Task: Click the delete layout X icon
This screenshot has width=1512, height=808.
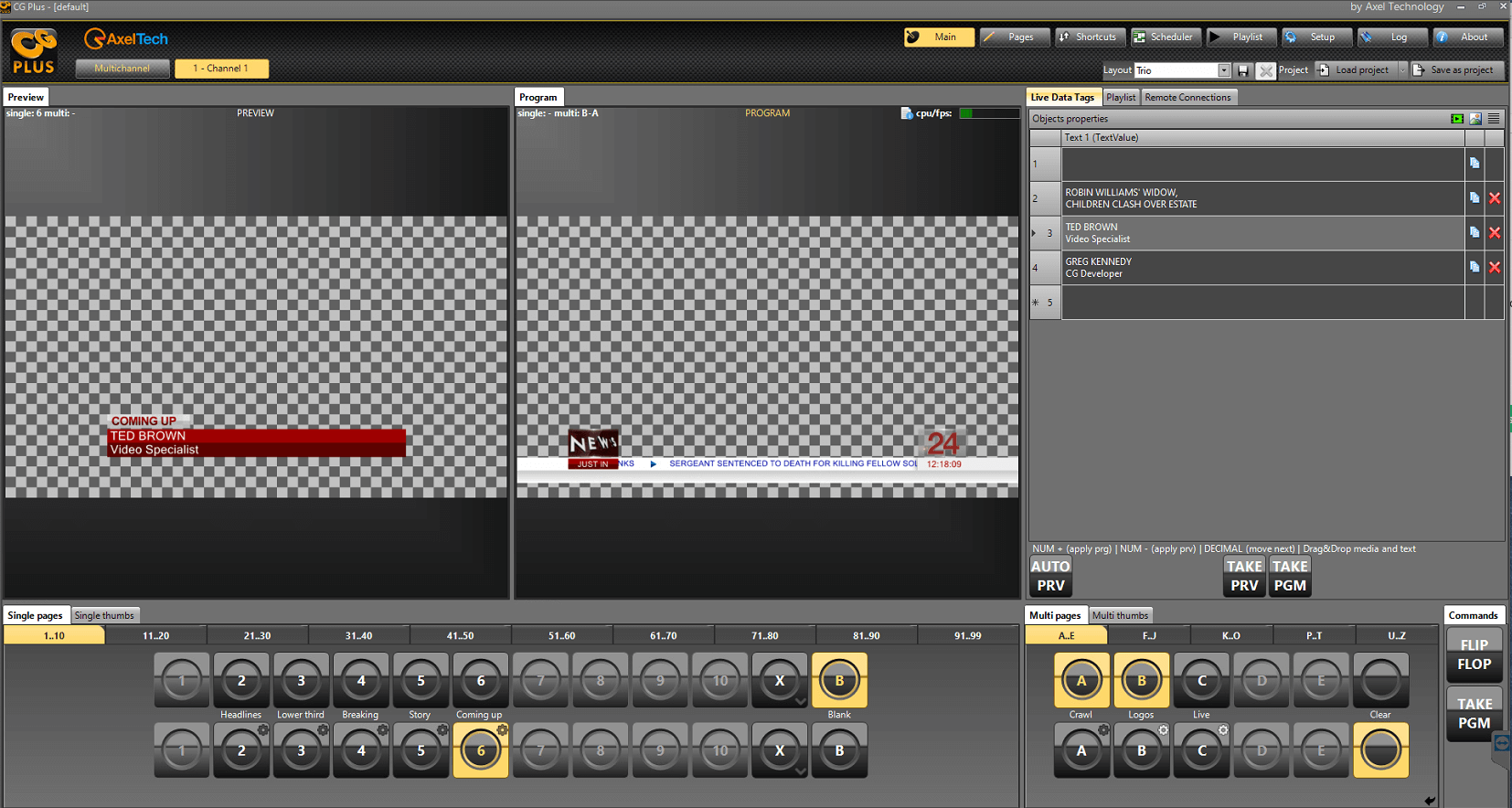Action: point(1265,70)
